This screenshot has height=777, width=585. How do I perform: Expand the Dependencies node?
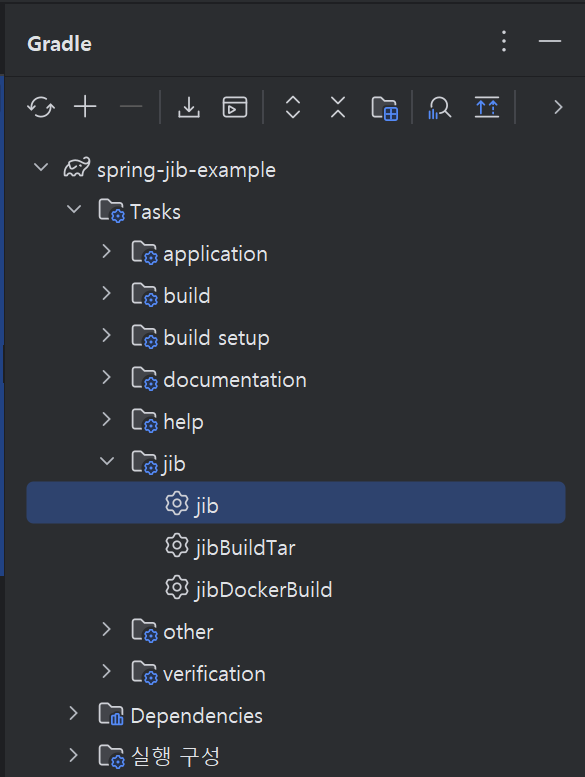coord(73,713)
